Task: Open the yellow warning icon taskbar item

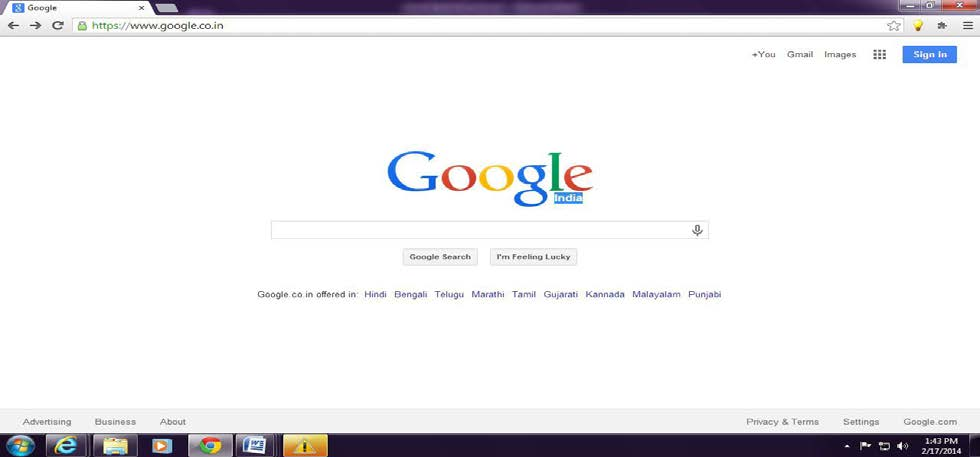Action: (x=305, y=446)
